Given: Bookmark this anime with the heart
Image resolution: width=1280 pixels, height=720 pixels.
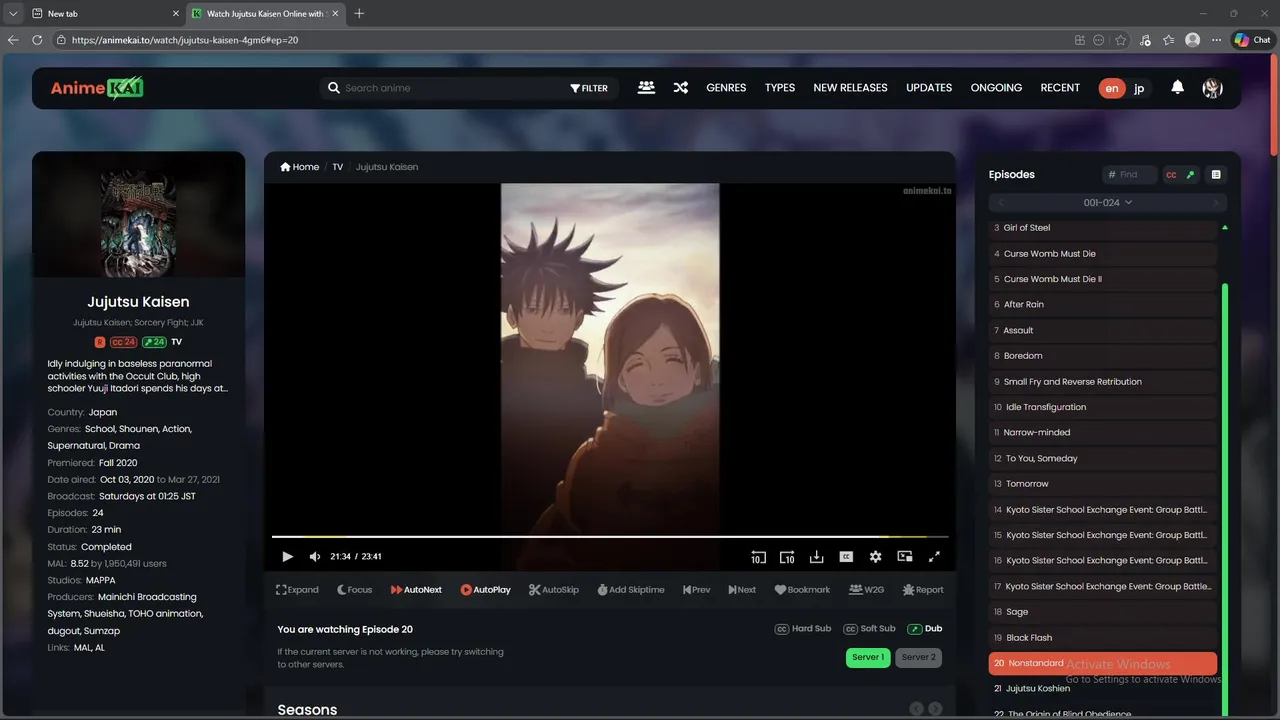Looking at the screenshot, I should pyautogui.click(x=802, y=590).
